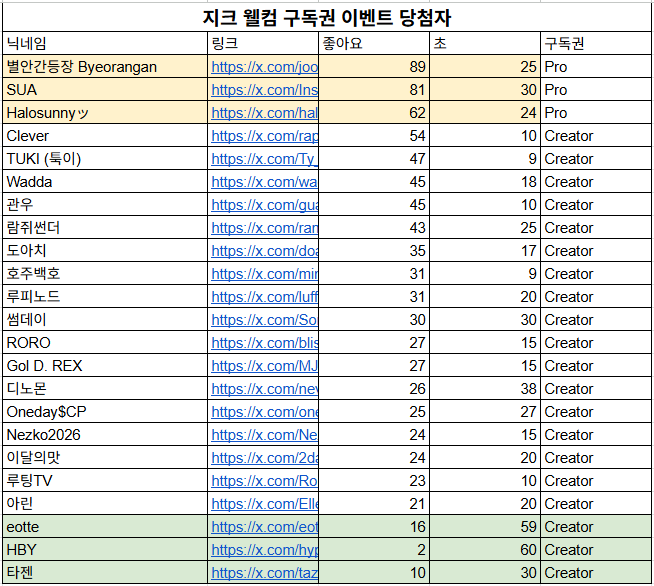Viewport: 654px width, 586px height.
Task: Select the SUA nickname cell
Action: coord(105,89)
